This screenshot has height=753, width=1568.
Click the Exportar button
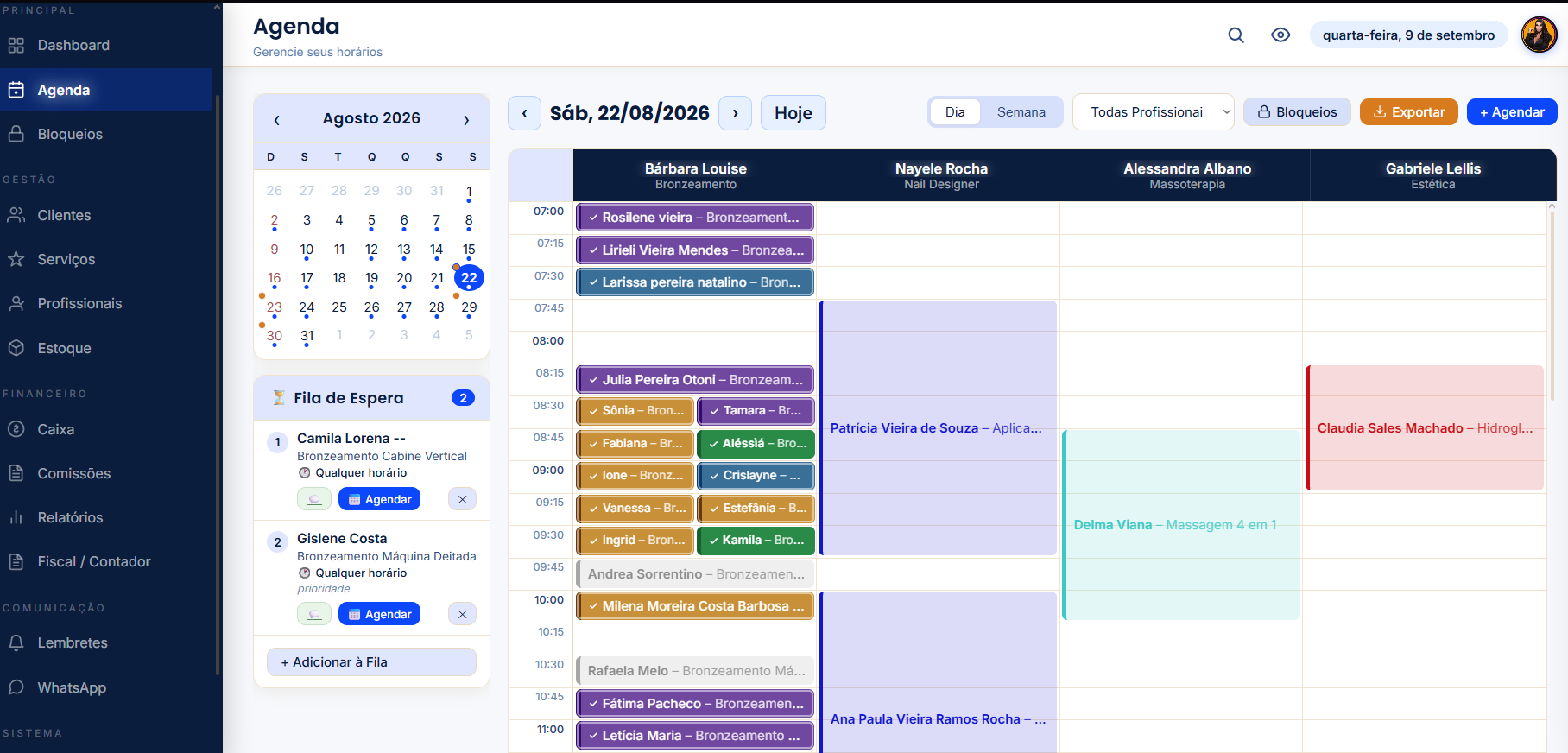click(1409, 112)
